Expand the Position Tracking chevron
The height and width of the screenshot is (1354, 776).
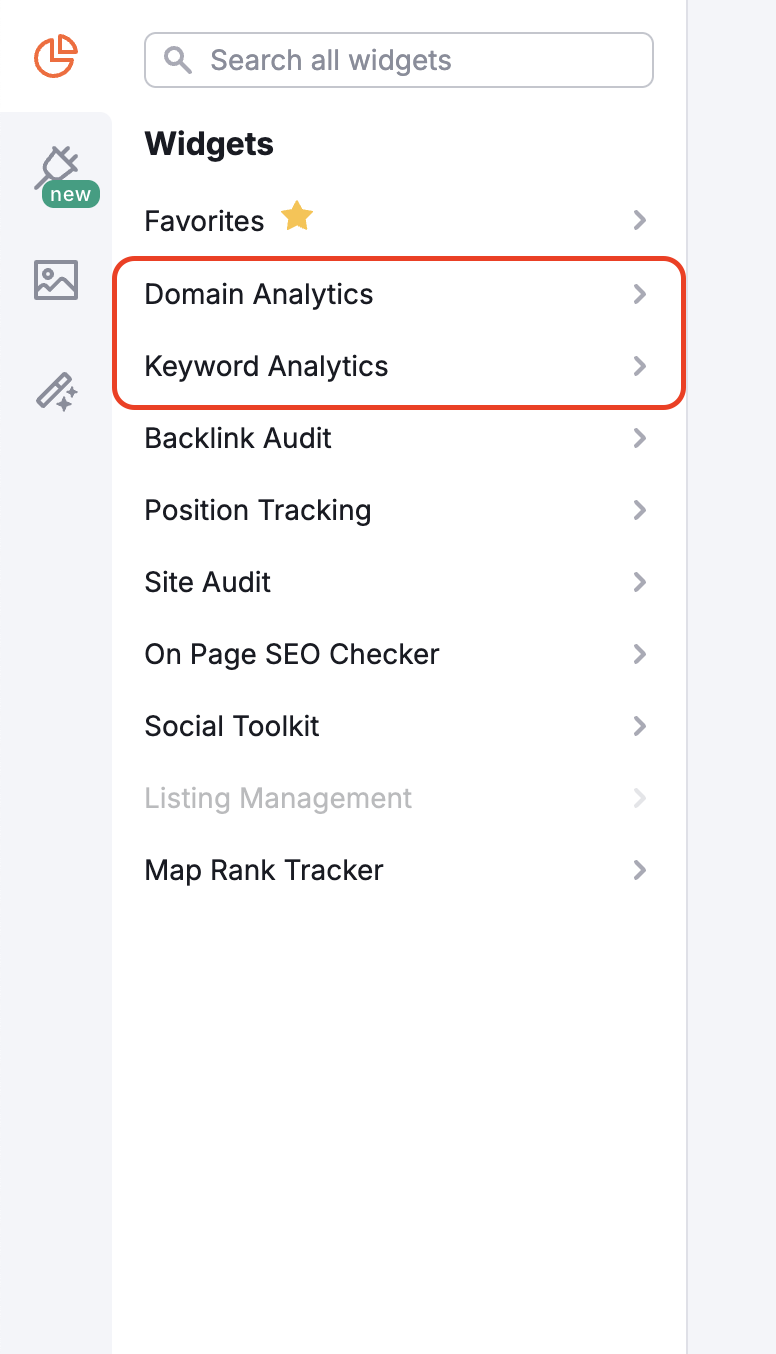(640, 510)
